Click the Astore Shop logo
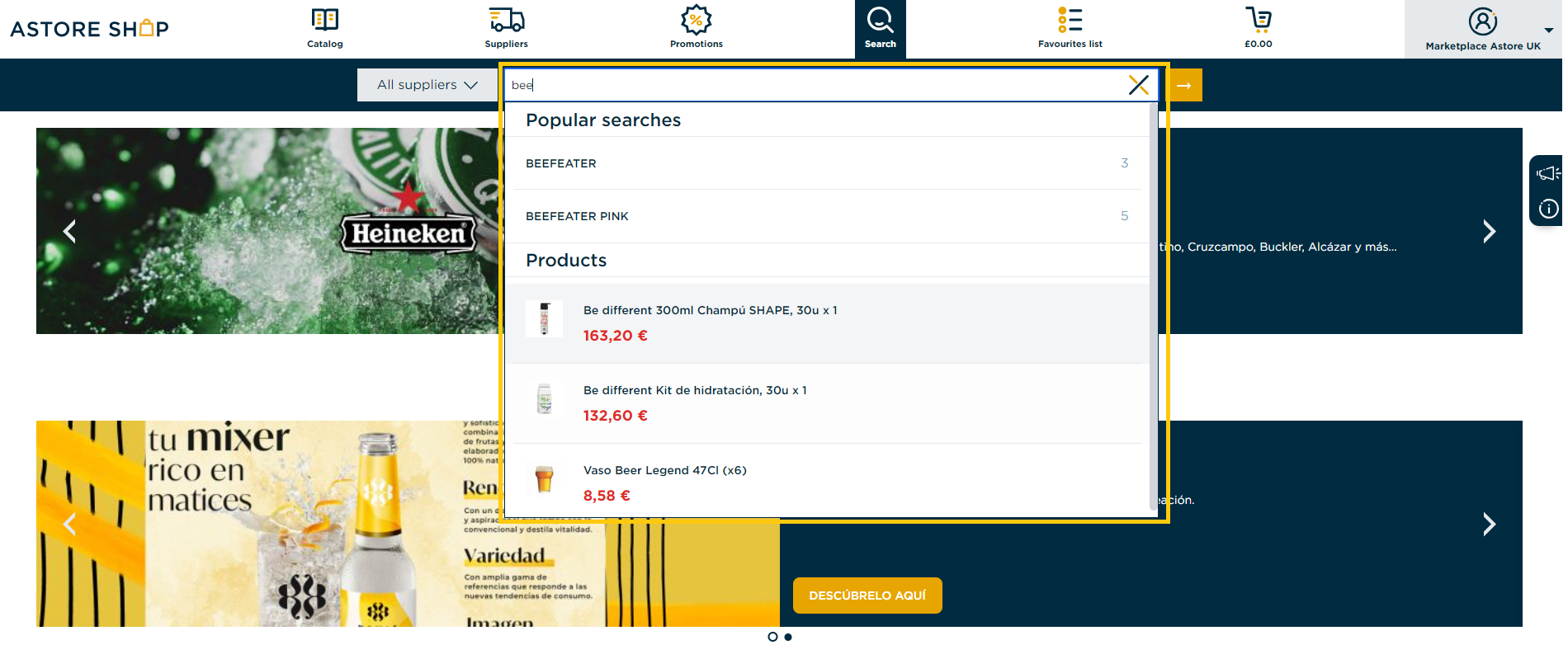This screenshot has height=659, width=1568. 89,29
